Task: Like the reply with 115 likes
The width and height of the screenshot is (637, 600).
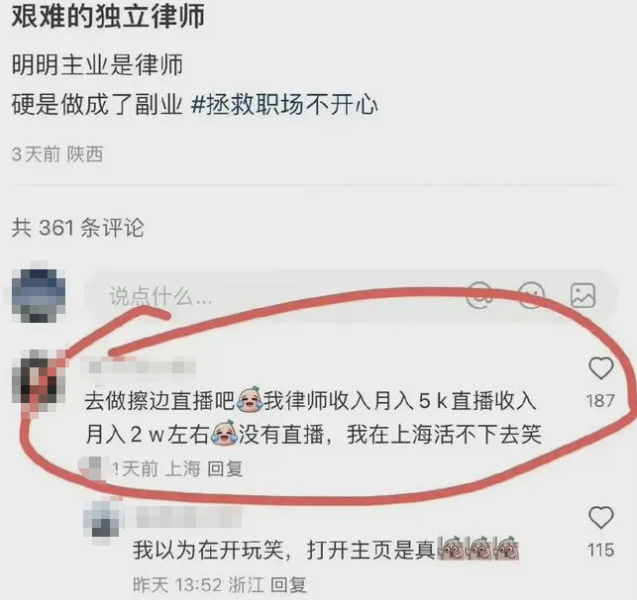Action: point(601,518)
